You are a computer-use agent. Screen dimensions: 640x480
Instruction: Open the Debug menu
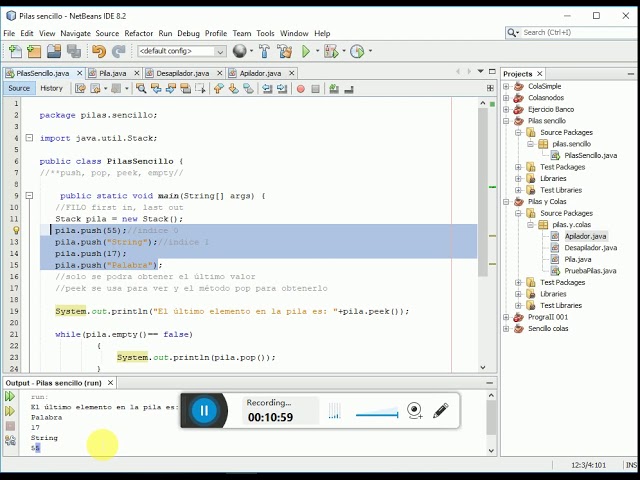[x=188, y=33]
